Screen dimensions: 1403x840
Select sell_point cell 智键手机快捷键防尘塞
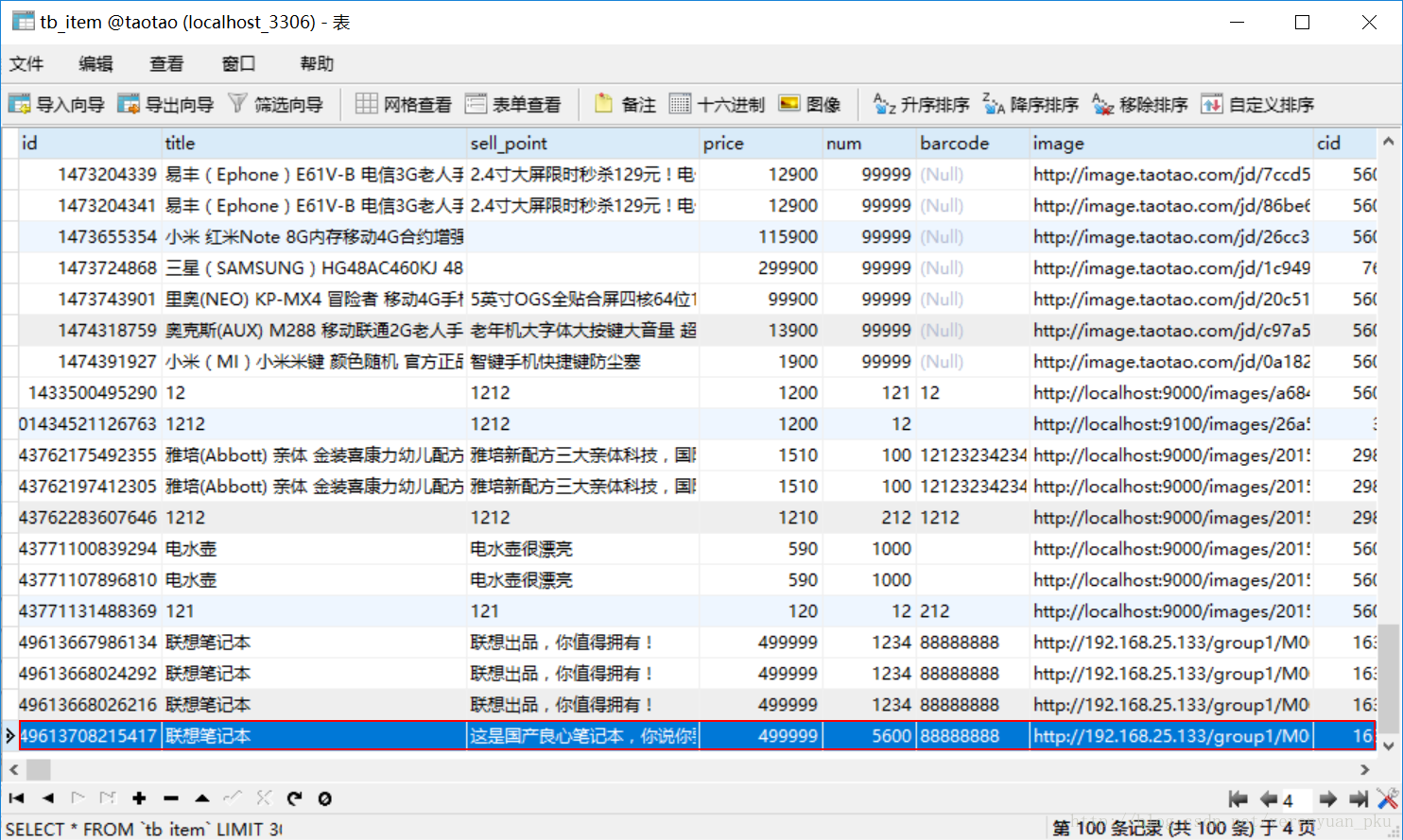pos(583,361)
